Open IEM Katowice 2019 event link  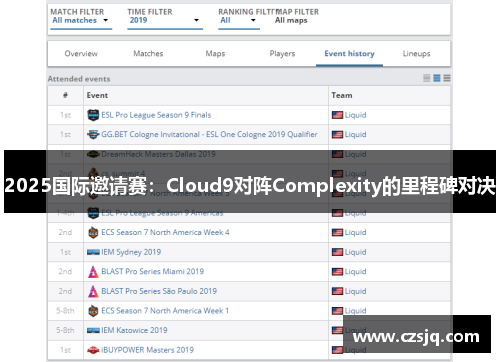click(x=134, y=330)
